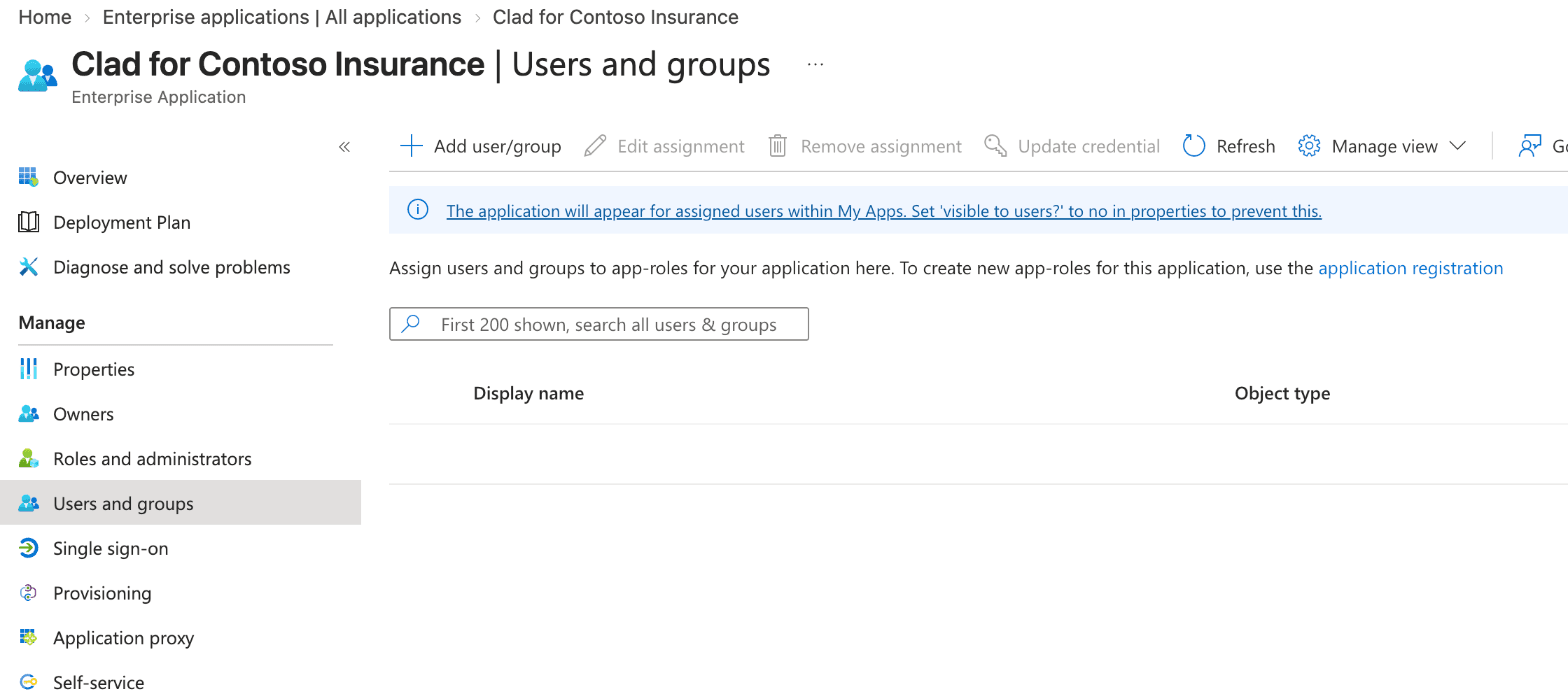Screen dimensions: 1568x694
Task: Click the Deployment Plan book icon
Action: pyautogui.click(x=28, y=222)
